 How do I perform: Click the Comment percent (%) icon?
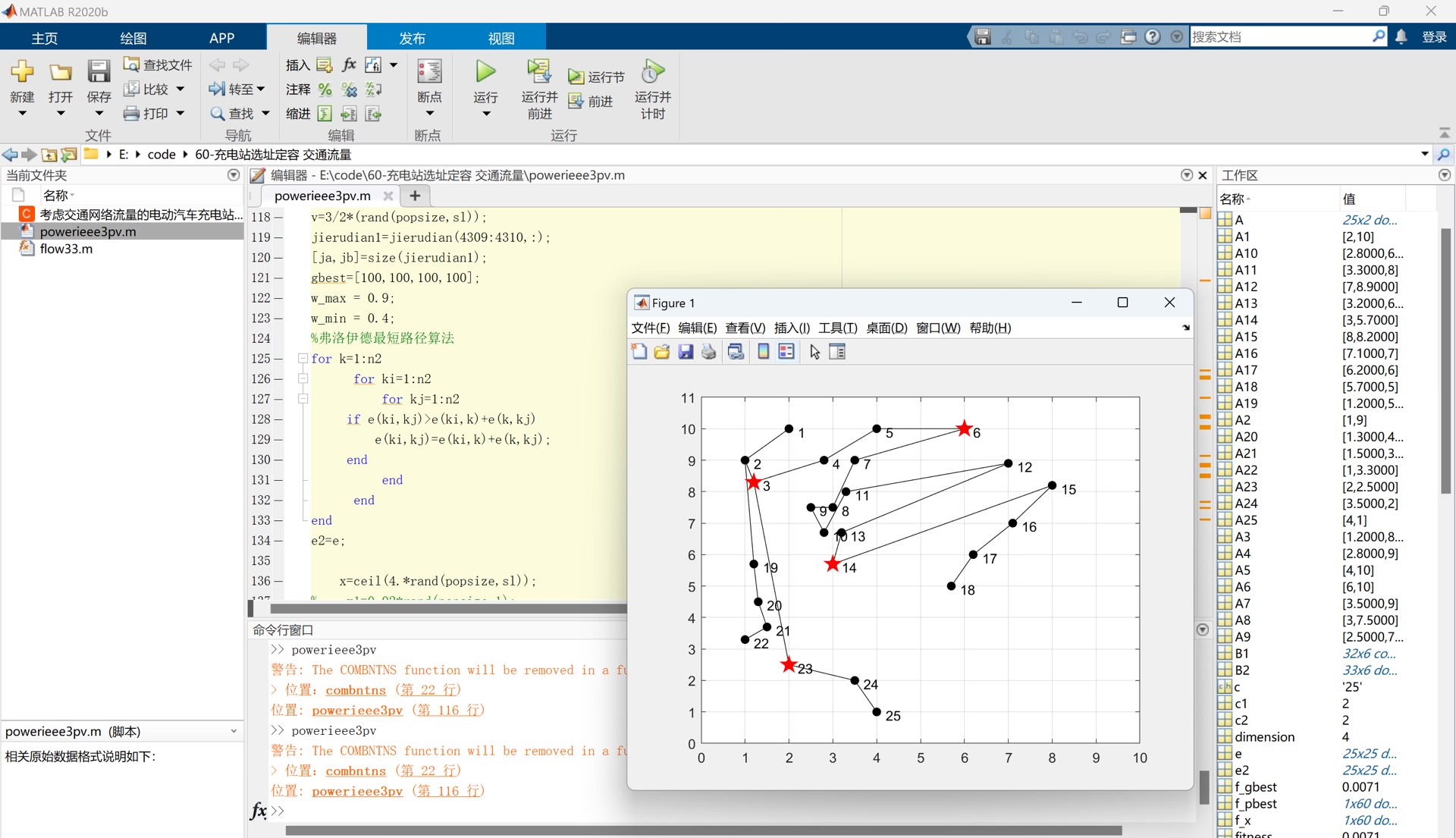point(325,89)
